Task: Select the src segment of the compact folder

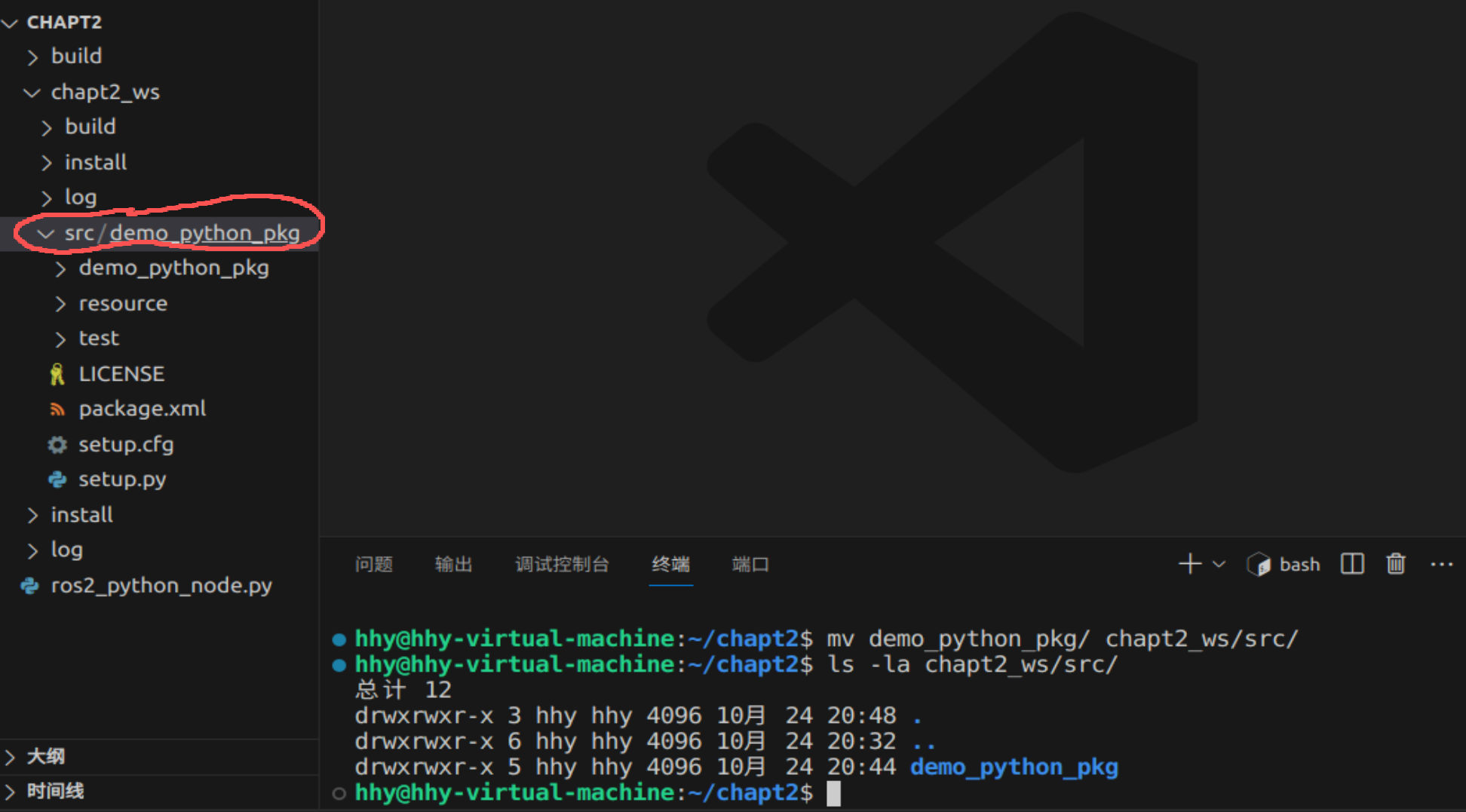Action: (78, 233)
